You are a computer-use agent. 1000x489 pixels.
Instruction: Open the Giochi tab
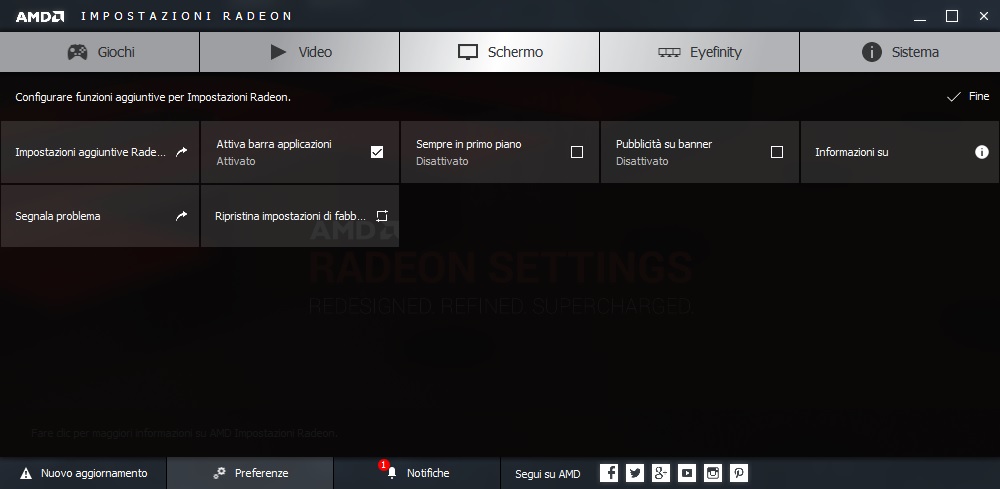tap(99, 52)
